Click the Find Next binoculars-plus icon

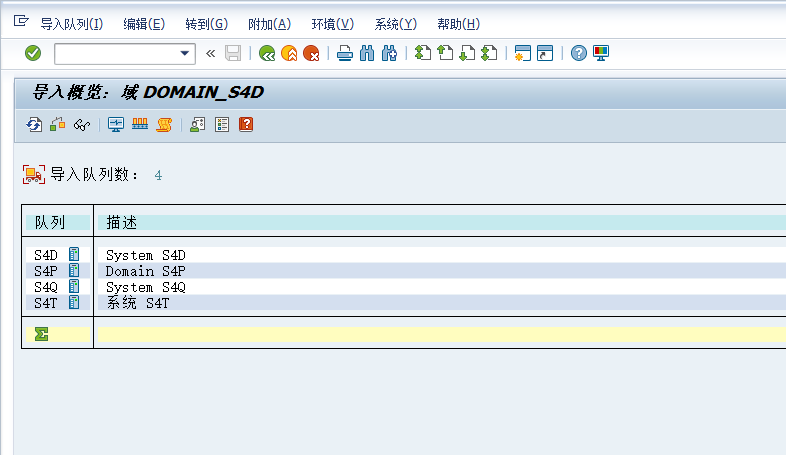389,53
